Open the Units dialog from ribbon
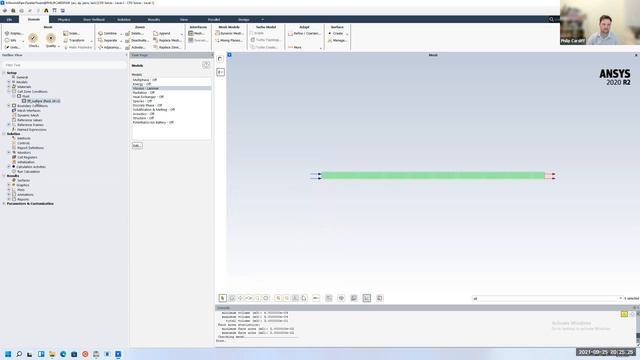This screenshot has height=360, width=640. 12,47
